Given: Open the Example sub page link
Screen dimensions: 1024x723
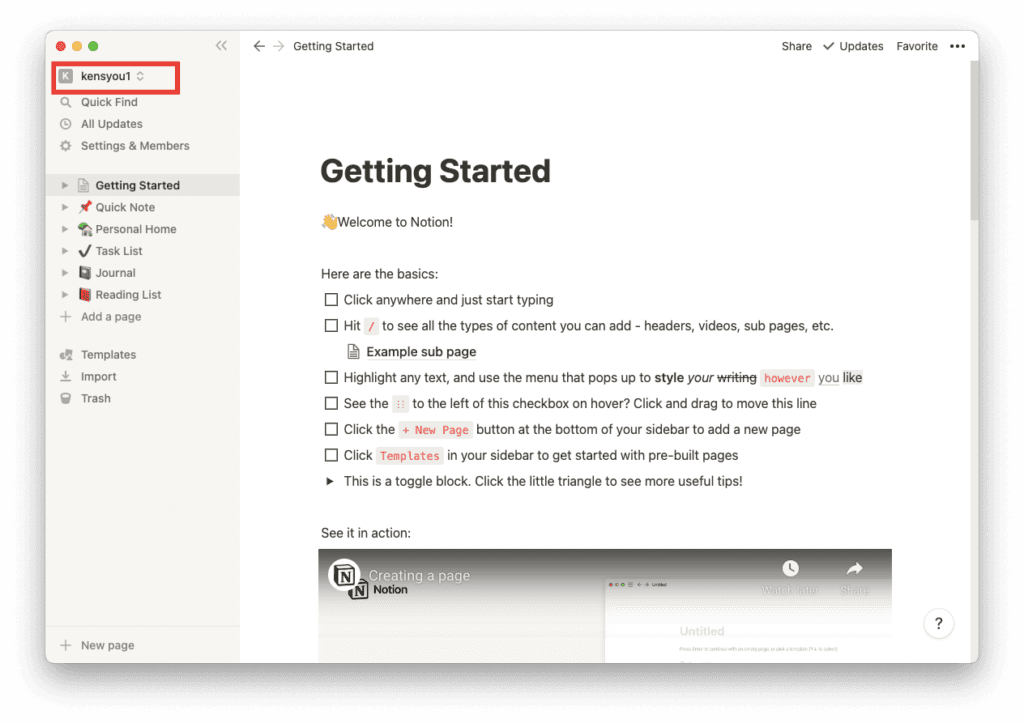Looking at the screenshot, I should point(420,352).
